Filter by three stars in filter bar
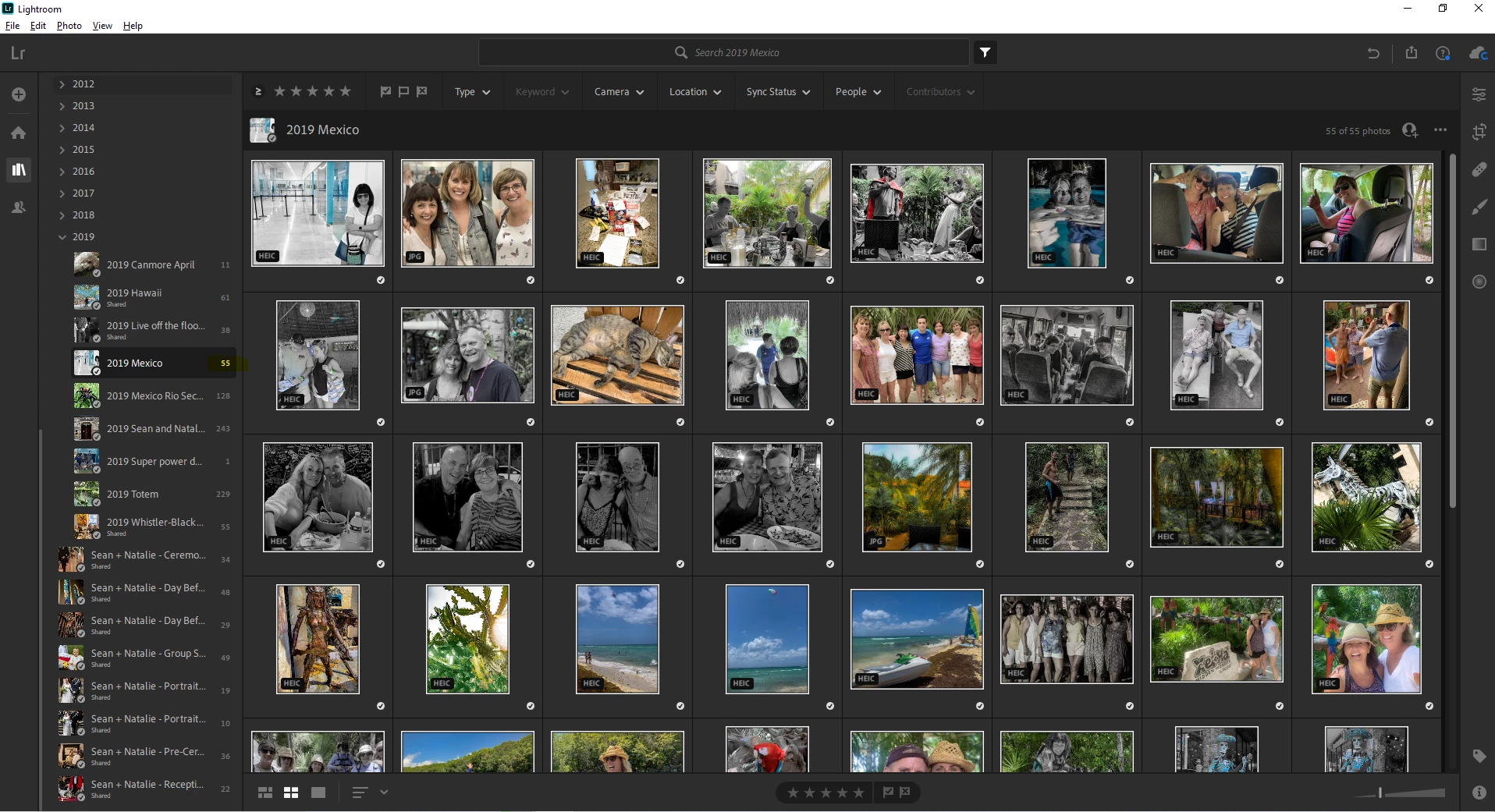Image resolution: width=1495 pixels, height=812 pixels. coord(312,91)
